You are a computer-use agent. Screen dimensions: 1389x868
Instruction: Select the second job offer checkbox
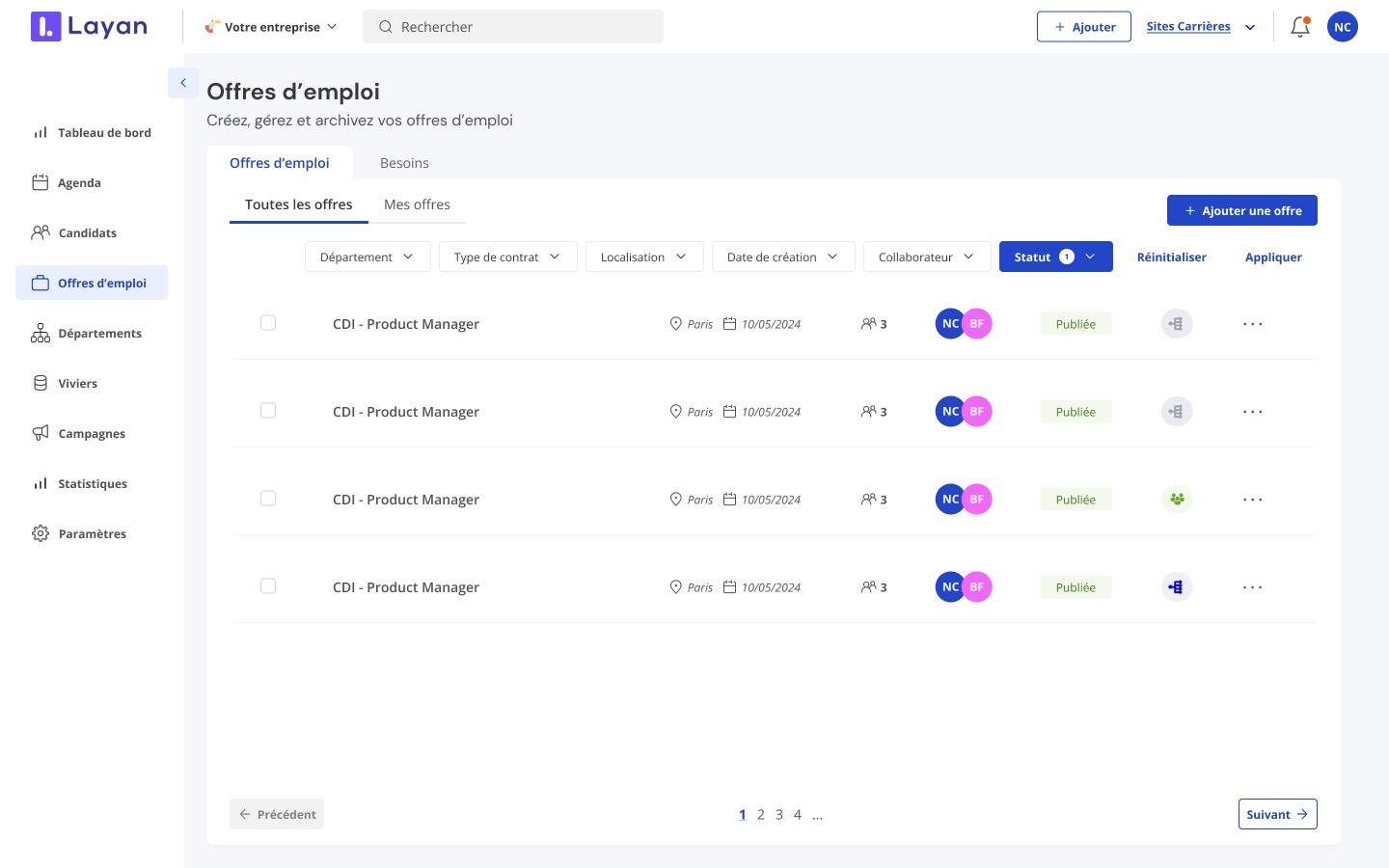(268, 411)
